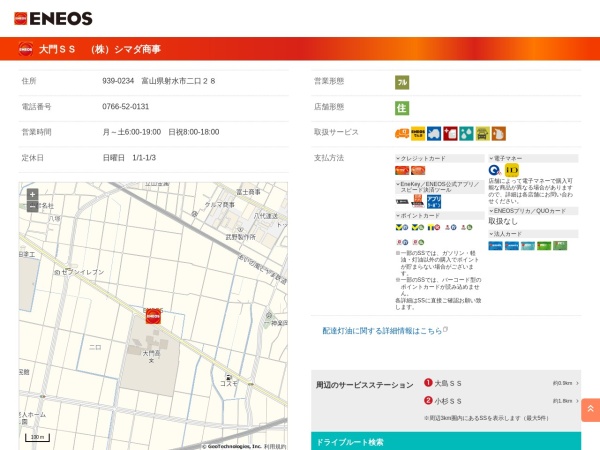Click the first blue corporate card icon

(x=496, y=246)
